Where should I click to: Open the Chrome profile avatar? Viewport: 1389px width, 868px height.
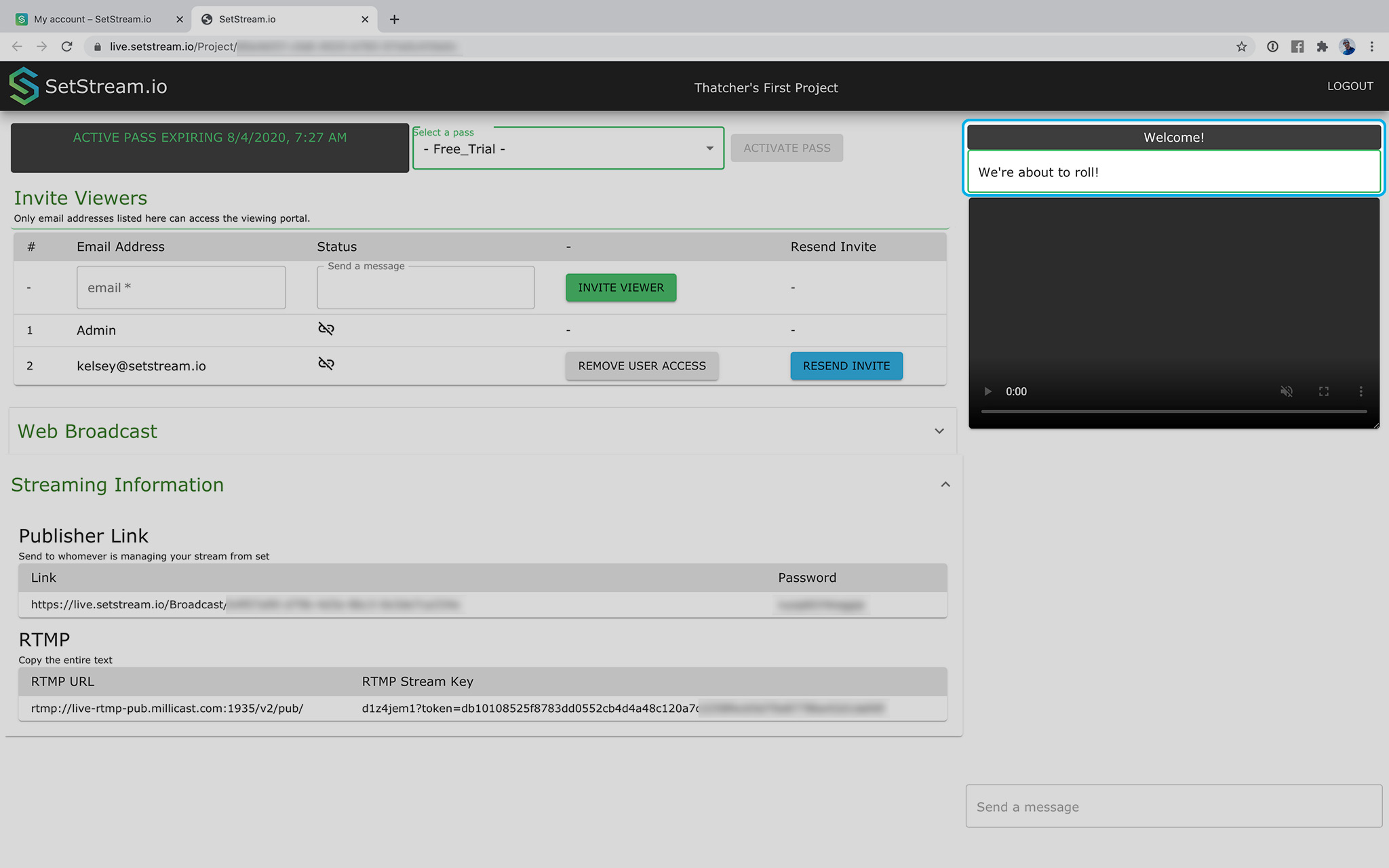[1347, 47]
